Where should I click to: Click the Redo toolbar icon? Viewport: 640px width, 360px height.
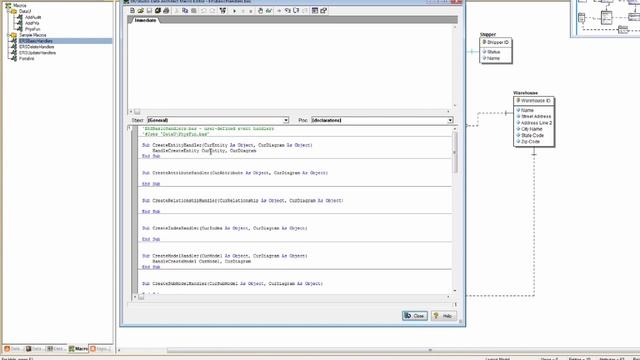click(x=212, y=11)
